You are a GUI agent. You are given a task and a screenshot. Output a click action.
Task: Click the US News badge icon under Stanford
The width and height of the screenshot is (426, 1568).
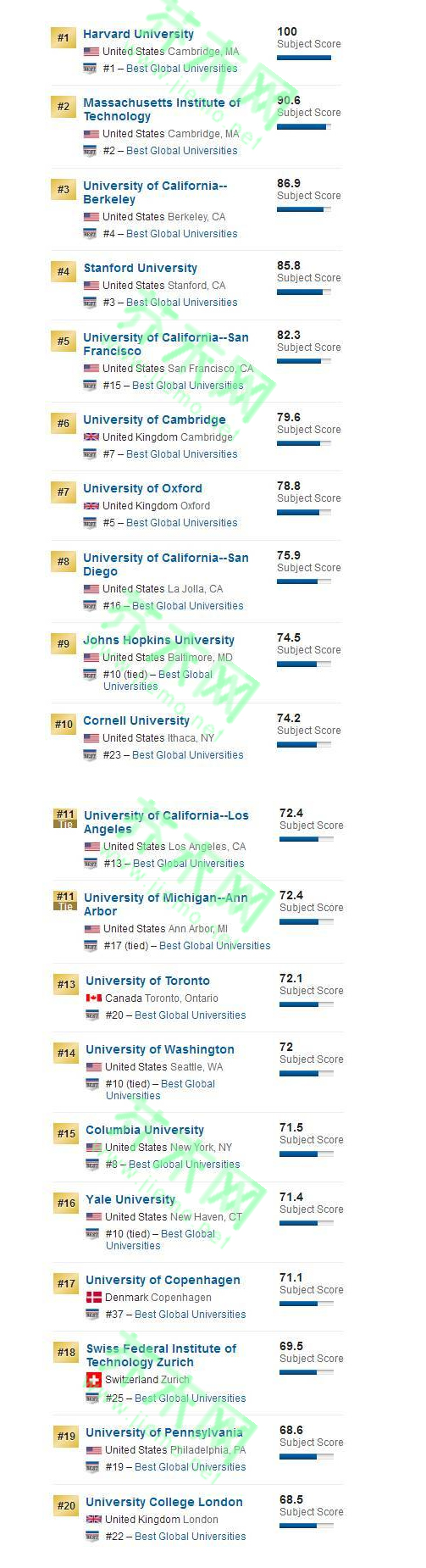click(91, 303)
